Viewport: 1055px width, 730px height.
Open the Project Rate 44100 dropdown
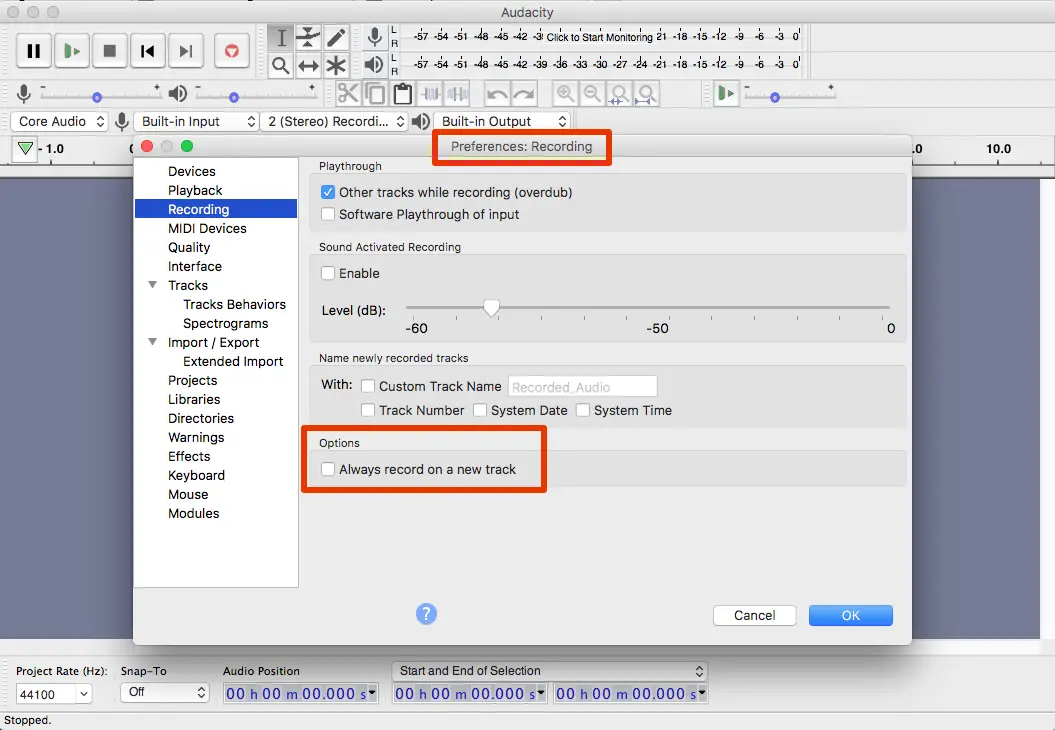[53, 693]
